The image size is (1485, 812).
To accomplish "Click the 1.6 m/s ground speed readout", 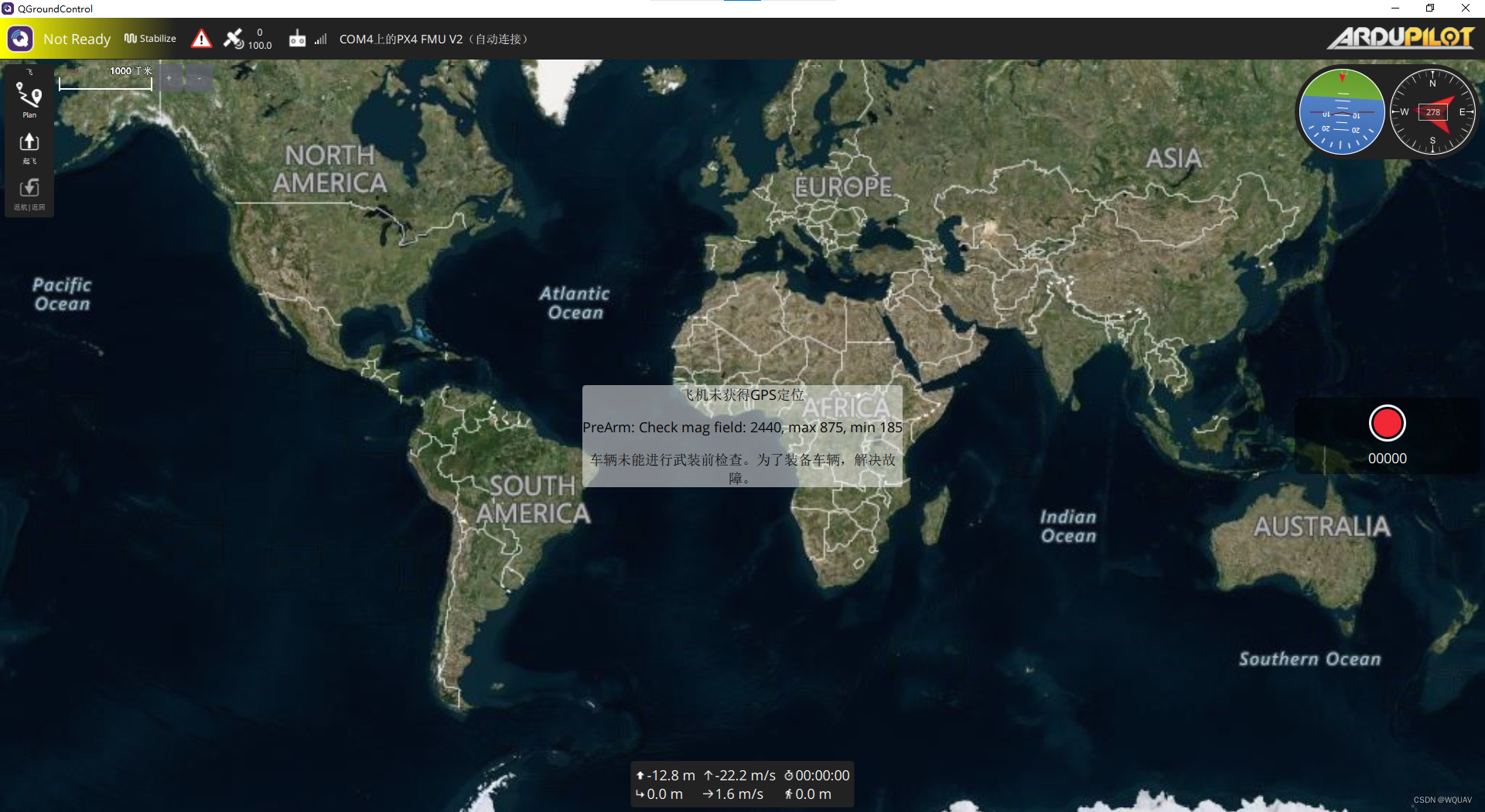I will coord(732,794).
